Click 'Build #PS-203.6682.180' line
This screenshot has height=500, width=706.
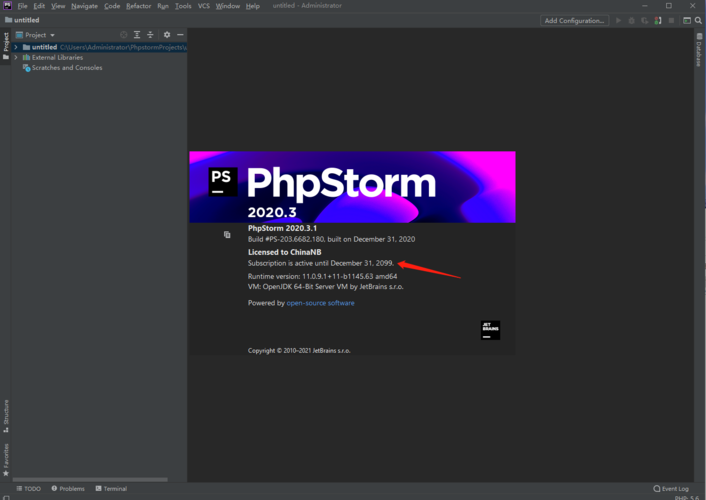click(331, 239)
